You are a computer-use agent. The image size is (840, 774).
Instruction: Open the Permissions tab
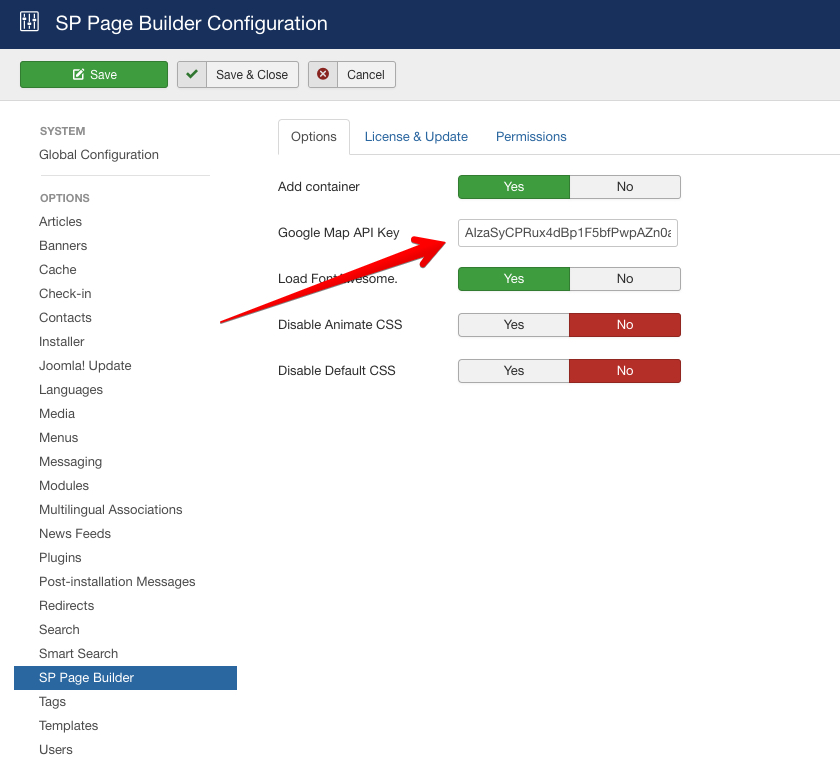tap(531, 137)
